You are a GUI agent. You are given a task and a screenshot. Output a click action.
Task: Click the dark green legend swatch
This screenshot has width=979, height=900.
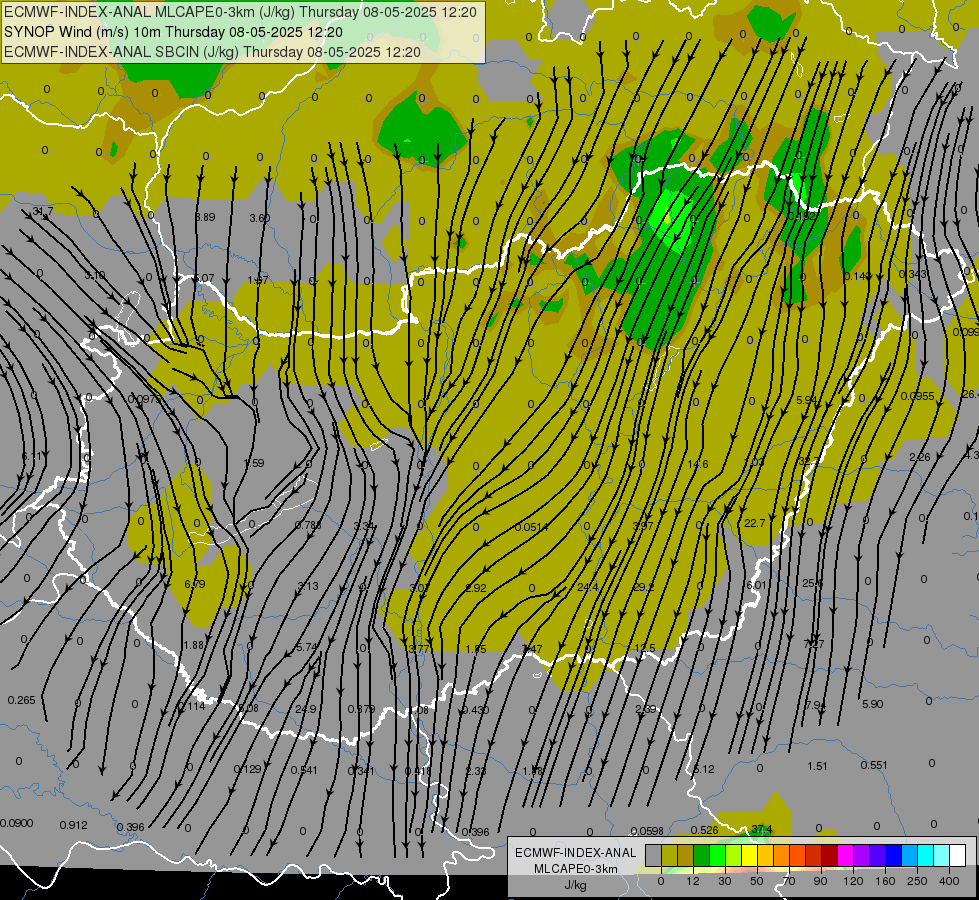point(702,855)
